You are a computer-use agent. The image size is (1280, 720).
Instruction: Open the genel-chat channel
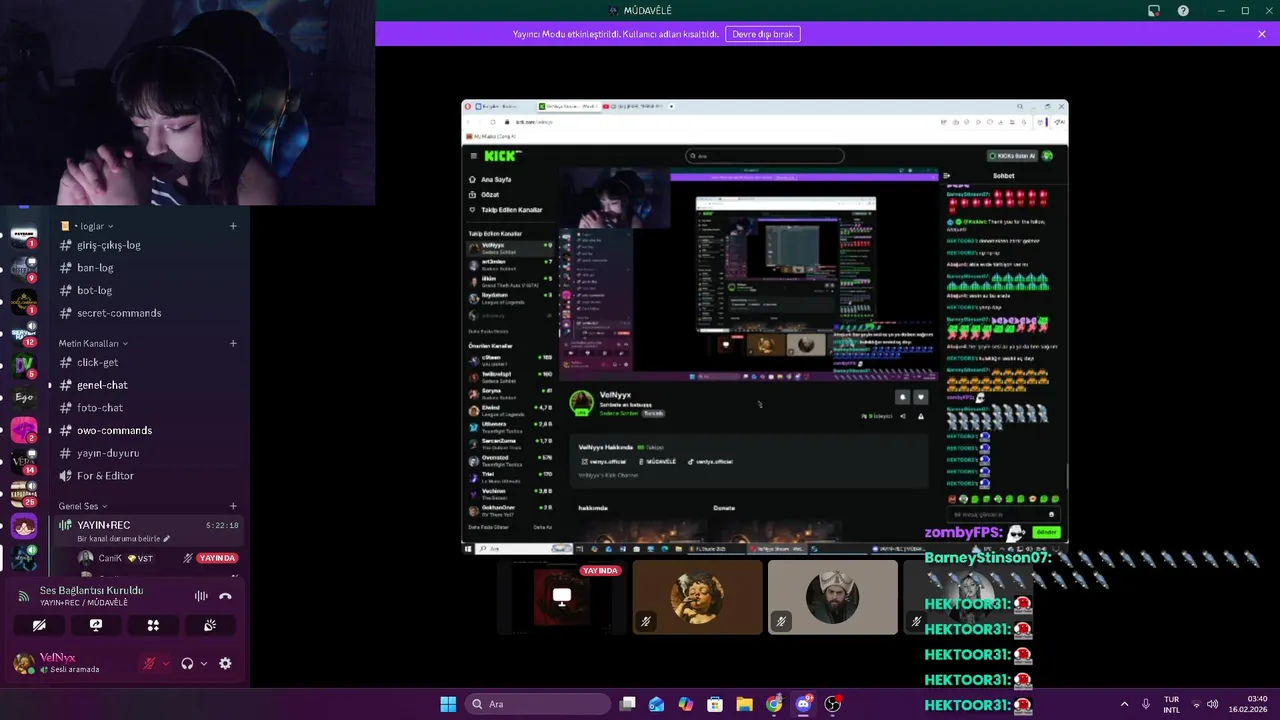pos(148,385)
